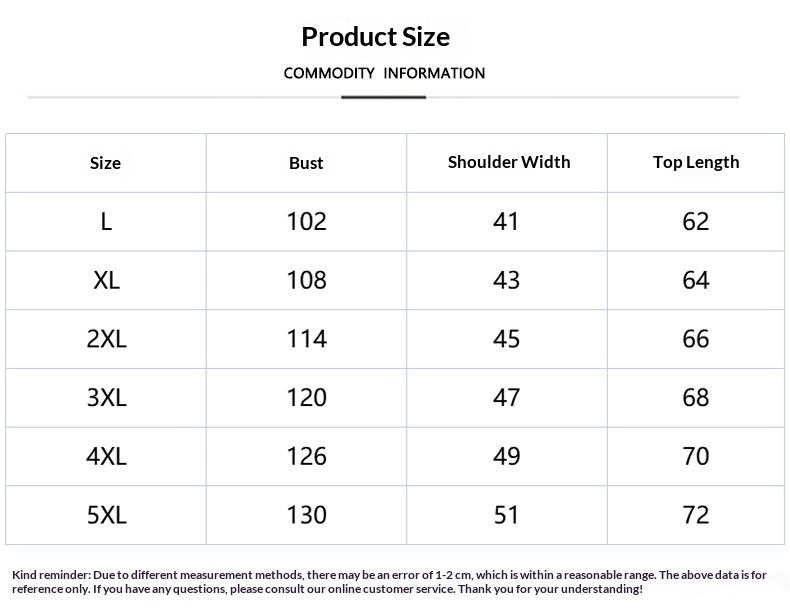Click the top length value 72
The image size is (790, 614).
coord(696,515)
